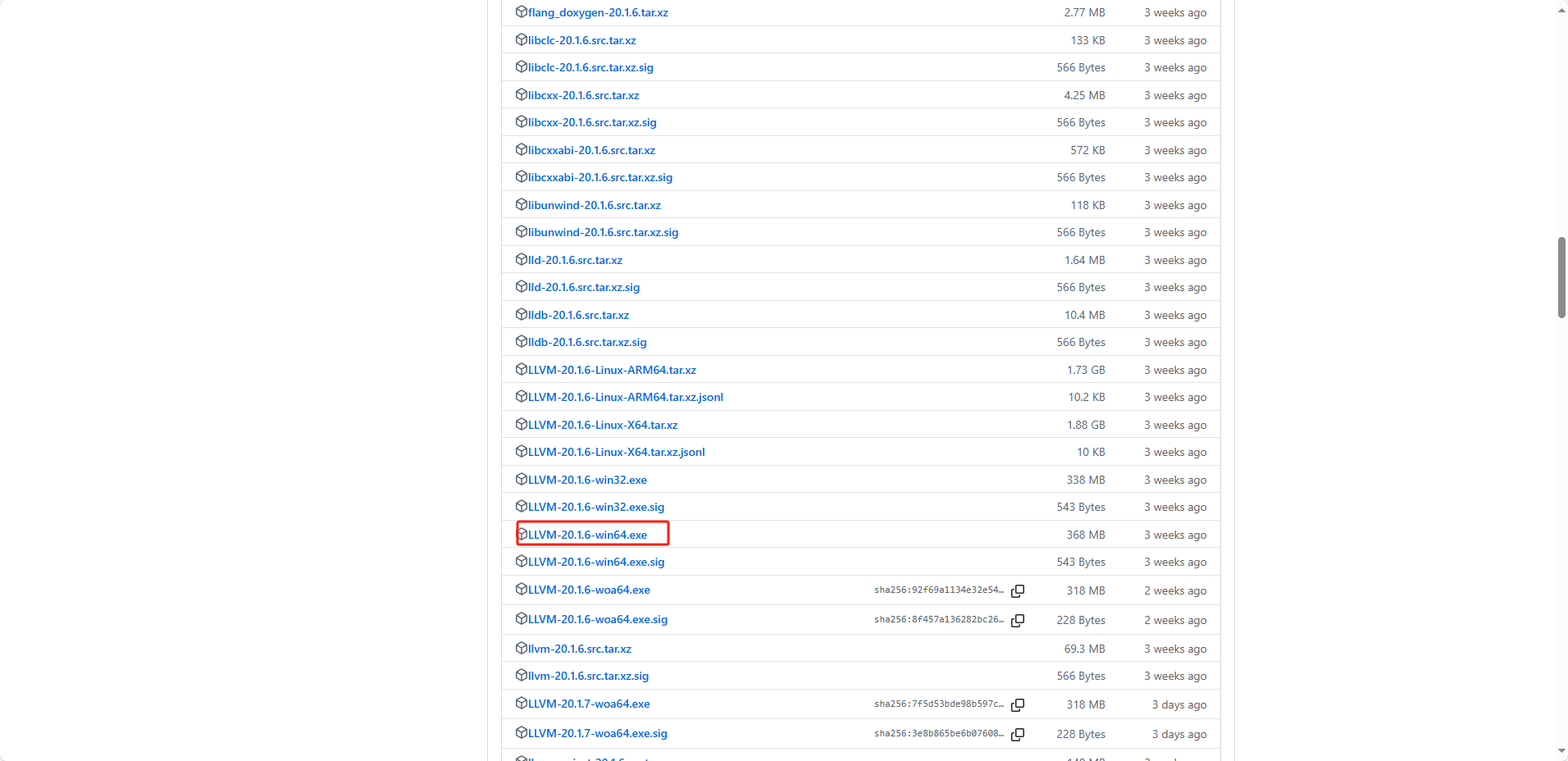Click the sha256:8f457a136282bc26… hash text
Viewport: 1568px width, 761px height.
[939, 619]
